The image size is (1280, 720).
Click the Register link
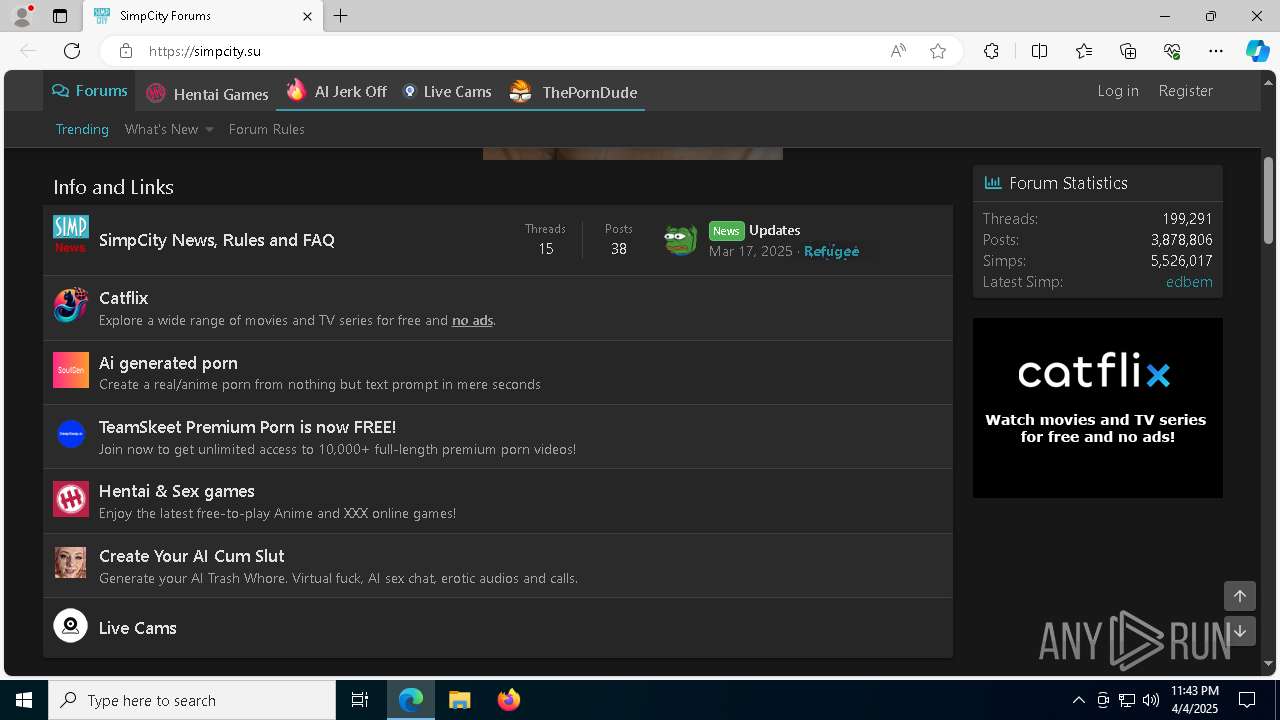(1185, 90)
